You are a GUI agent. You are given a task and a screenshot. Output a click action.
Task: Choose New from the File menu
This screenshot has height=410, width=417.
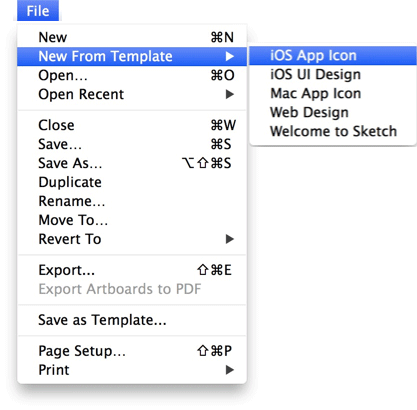[132, 37]
